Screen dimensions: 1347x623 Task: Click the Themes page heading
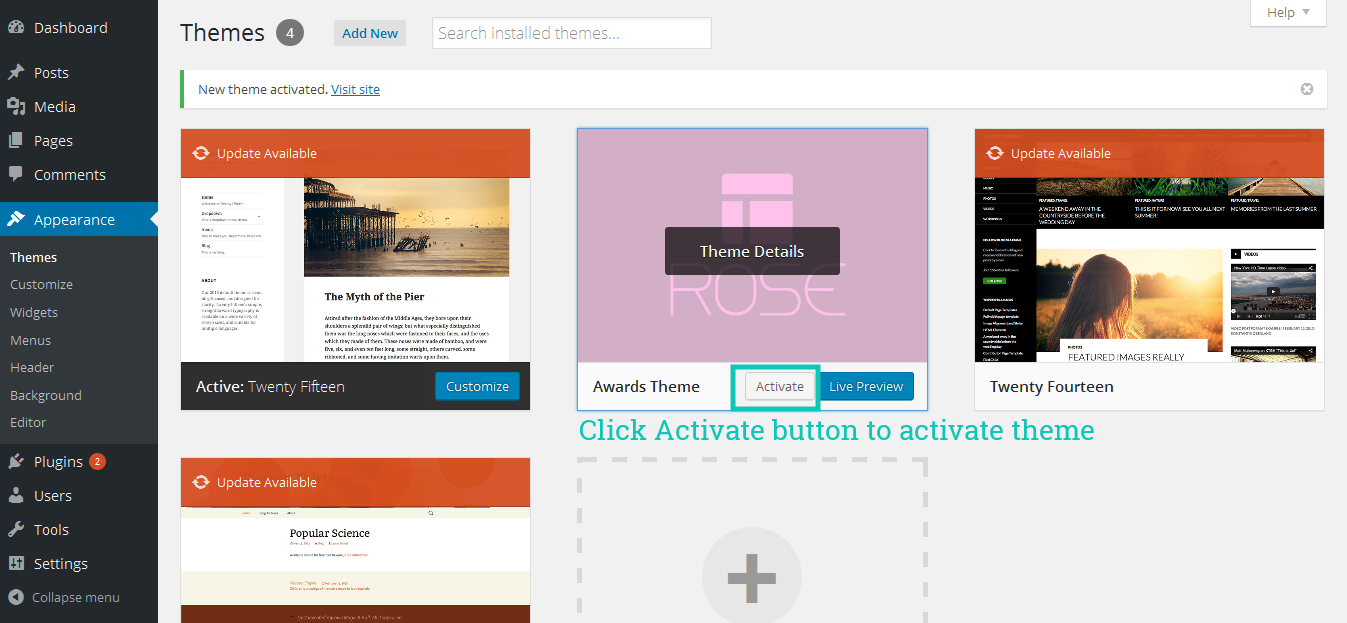tap(222, 33)
